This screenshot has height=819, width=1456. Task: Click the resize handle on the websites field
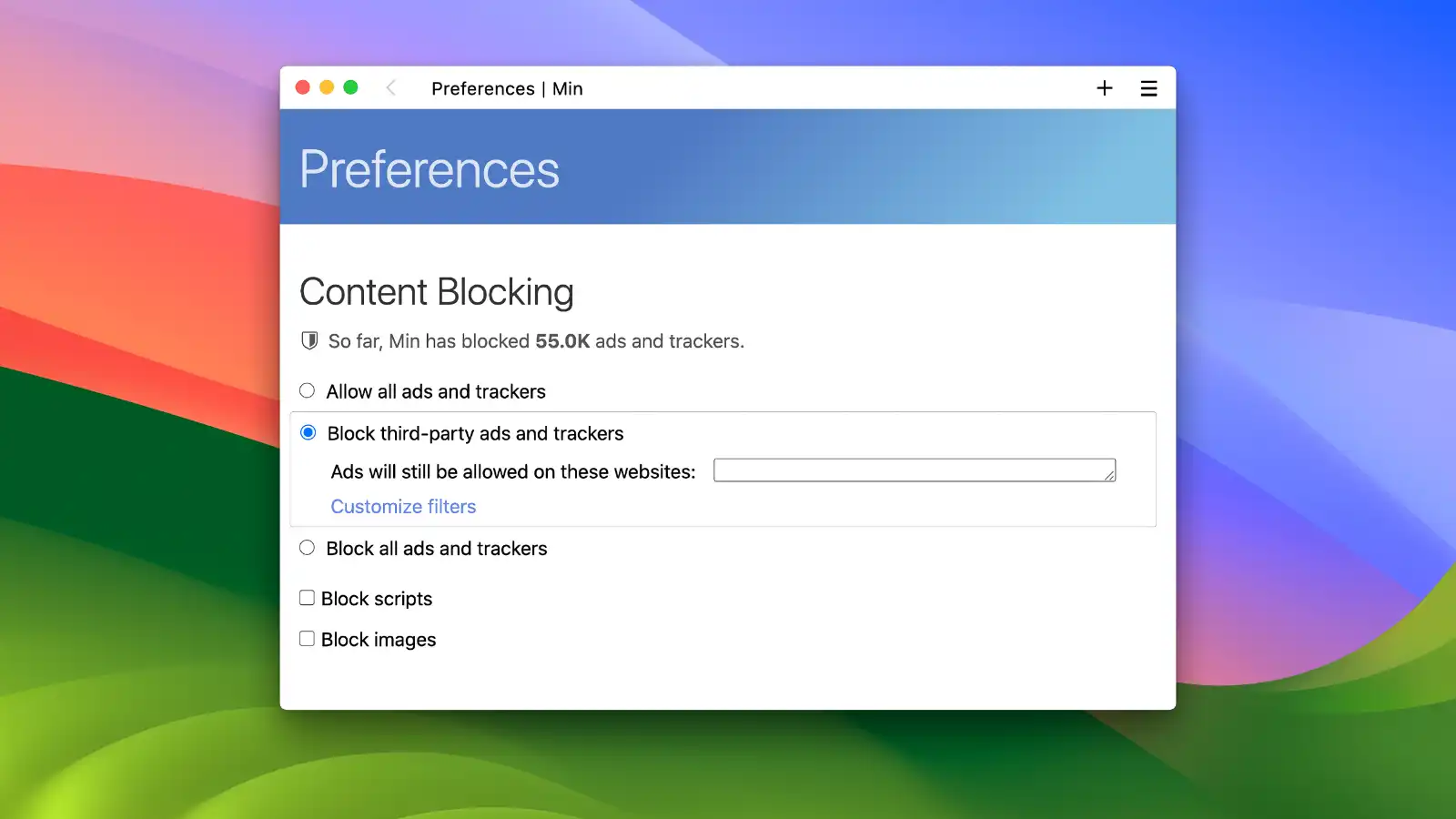pos(1110,477)
